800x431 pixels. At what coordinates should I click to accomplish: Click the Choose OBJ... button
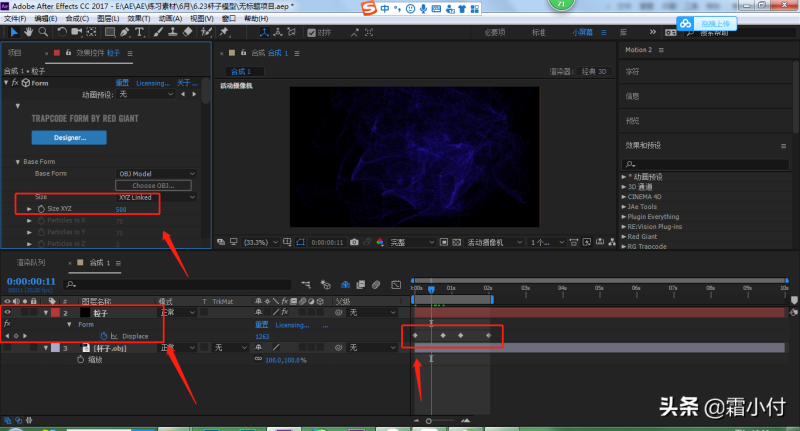click(152, 186)
